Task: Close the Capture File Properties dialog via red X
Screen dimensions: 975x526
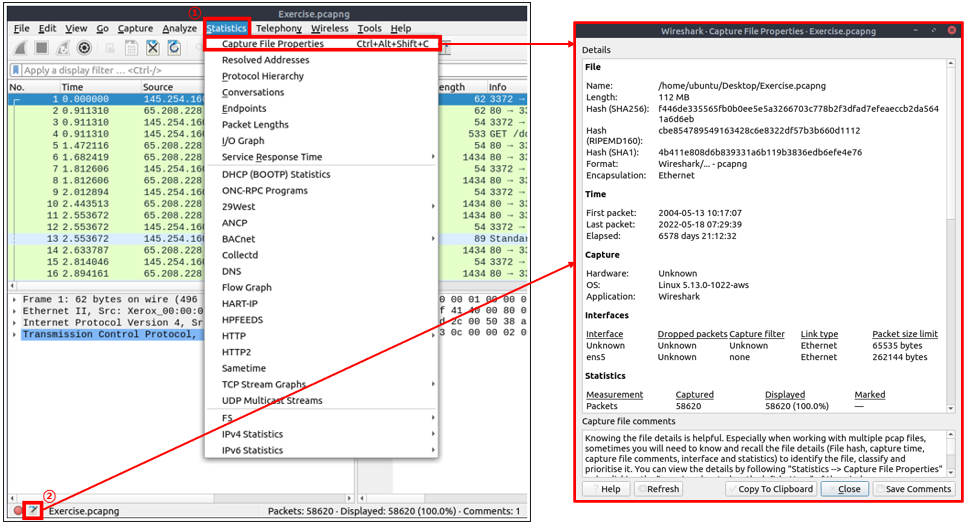Action: click(x=951, y=30)
